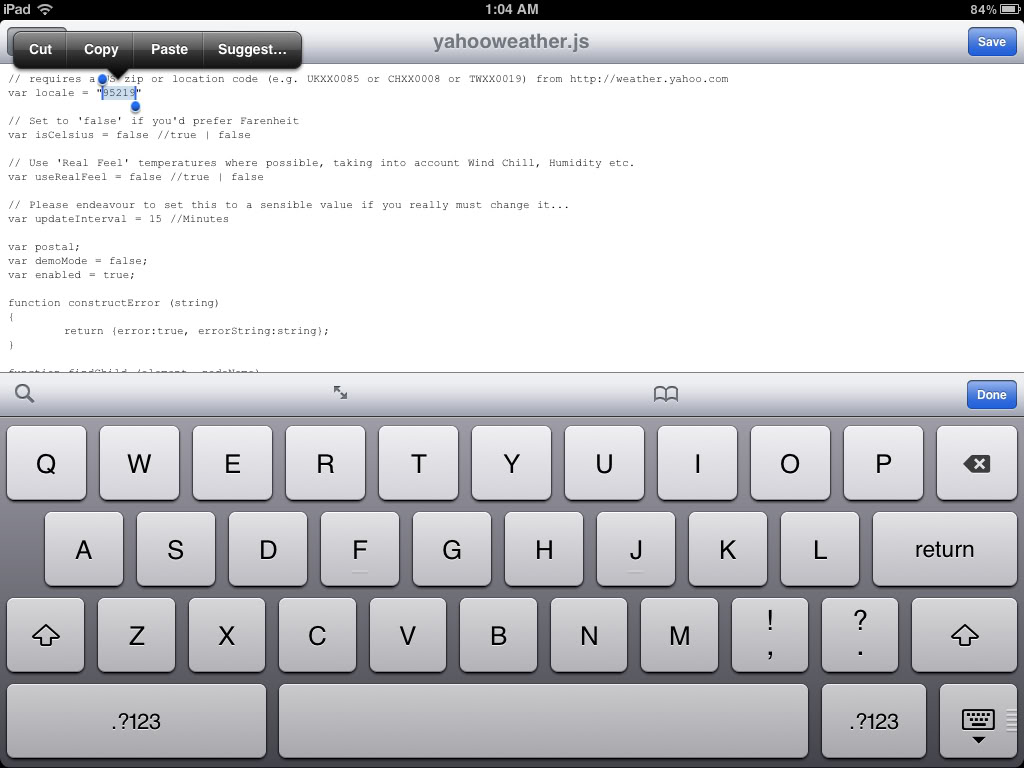
Task: Tap the line 'var useRealFeel = false'
Action: (136, 177)
